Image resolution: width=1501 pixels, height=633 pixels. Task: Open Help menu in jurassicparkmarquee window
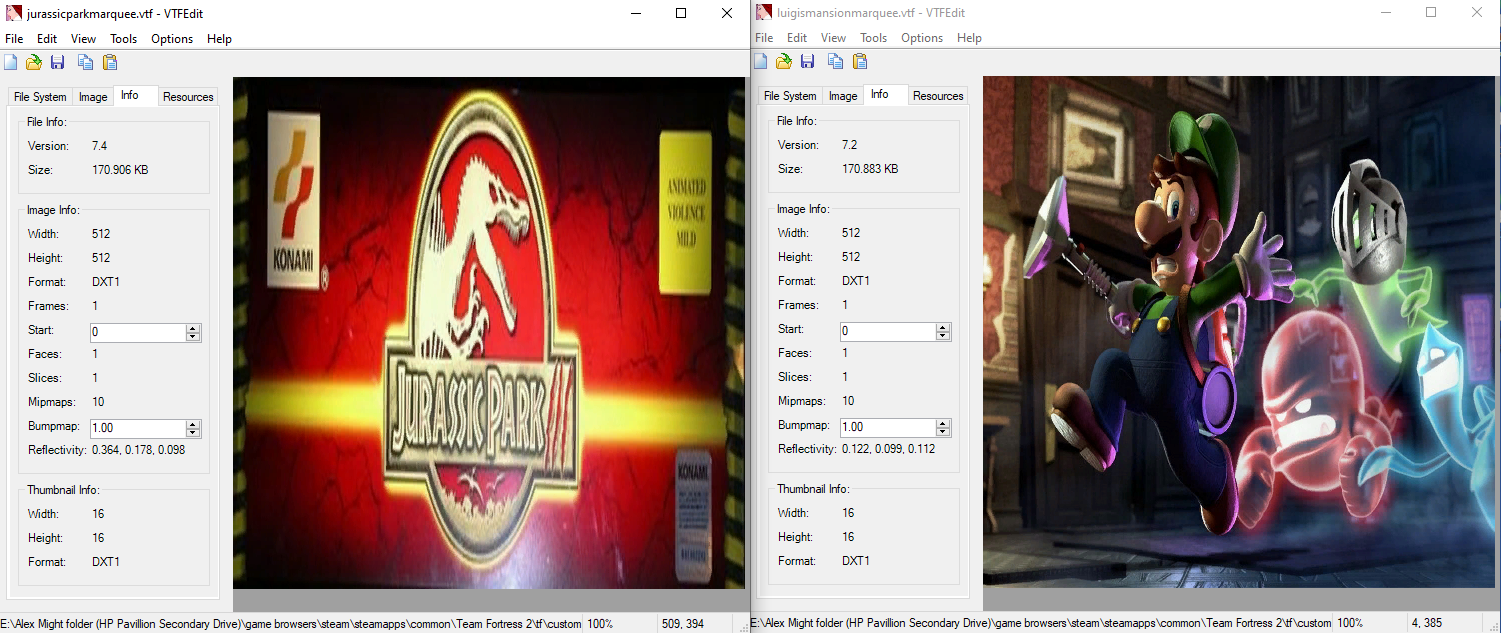219,39
